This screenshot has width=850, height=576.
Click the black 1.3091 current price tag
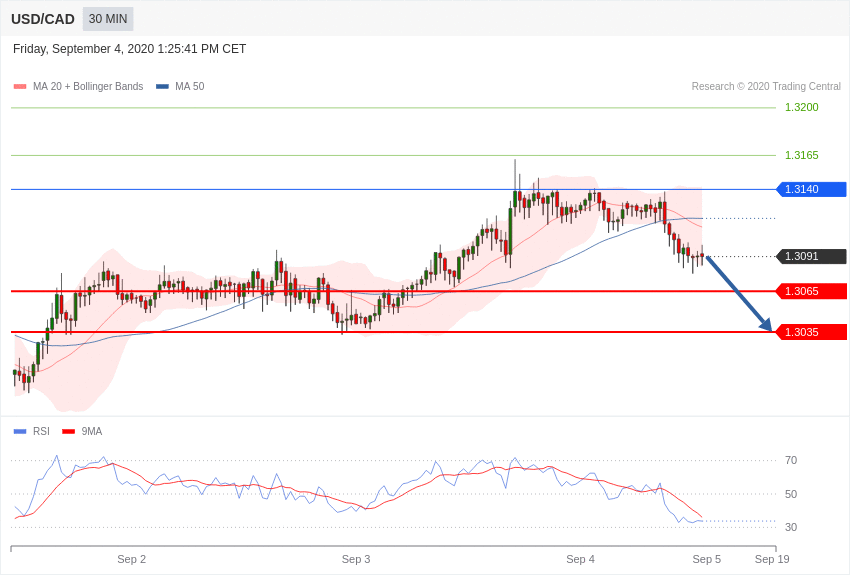click(x=812, y=256)
